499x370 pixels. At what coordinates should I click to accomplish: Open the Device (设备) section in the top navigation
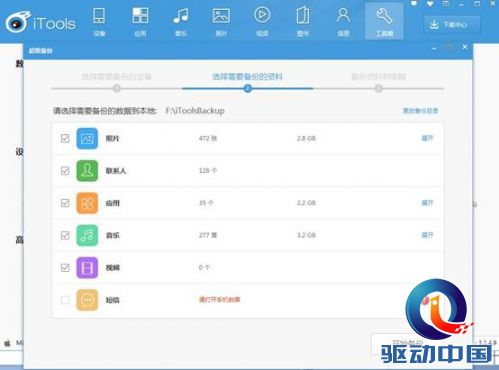[99, 21]
